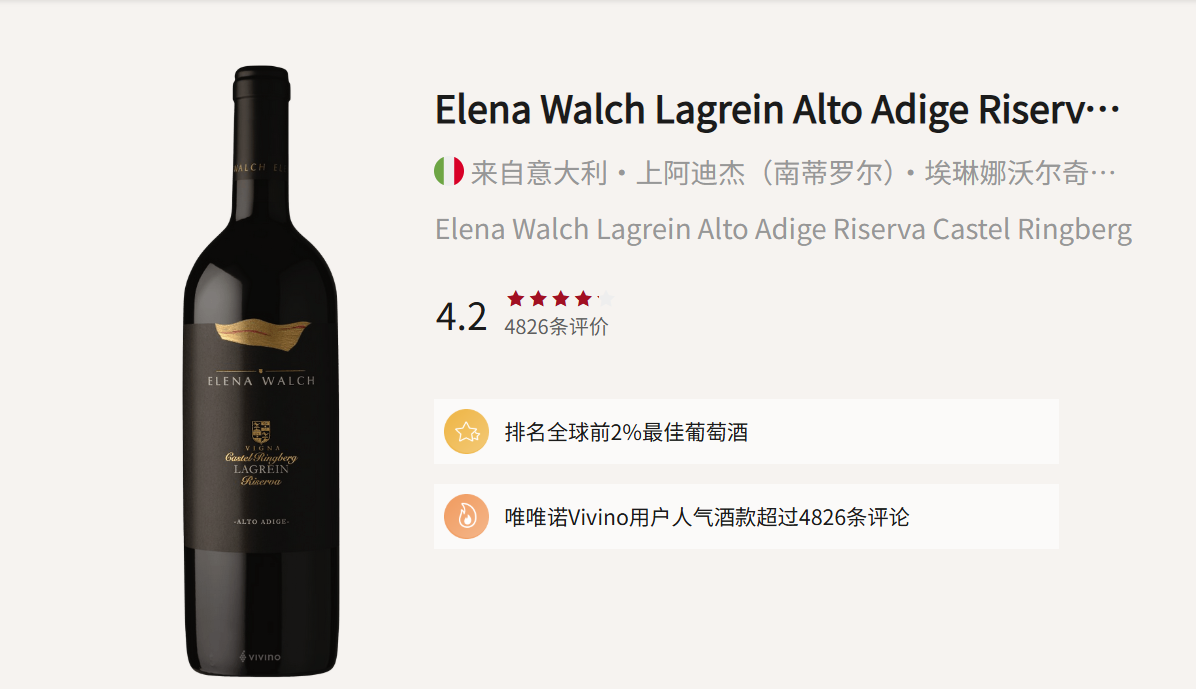Select the first red rating star
1196x689 pixels.
(x=516, y=298)
